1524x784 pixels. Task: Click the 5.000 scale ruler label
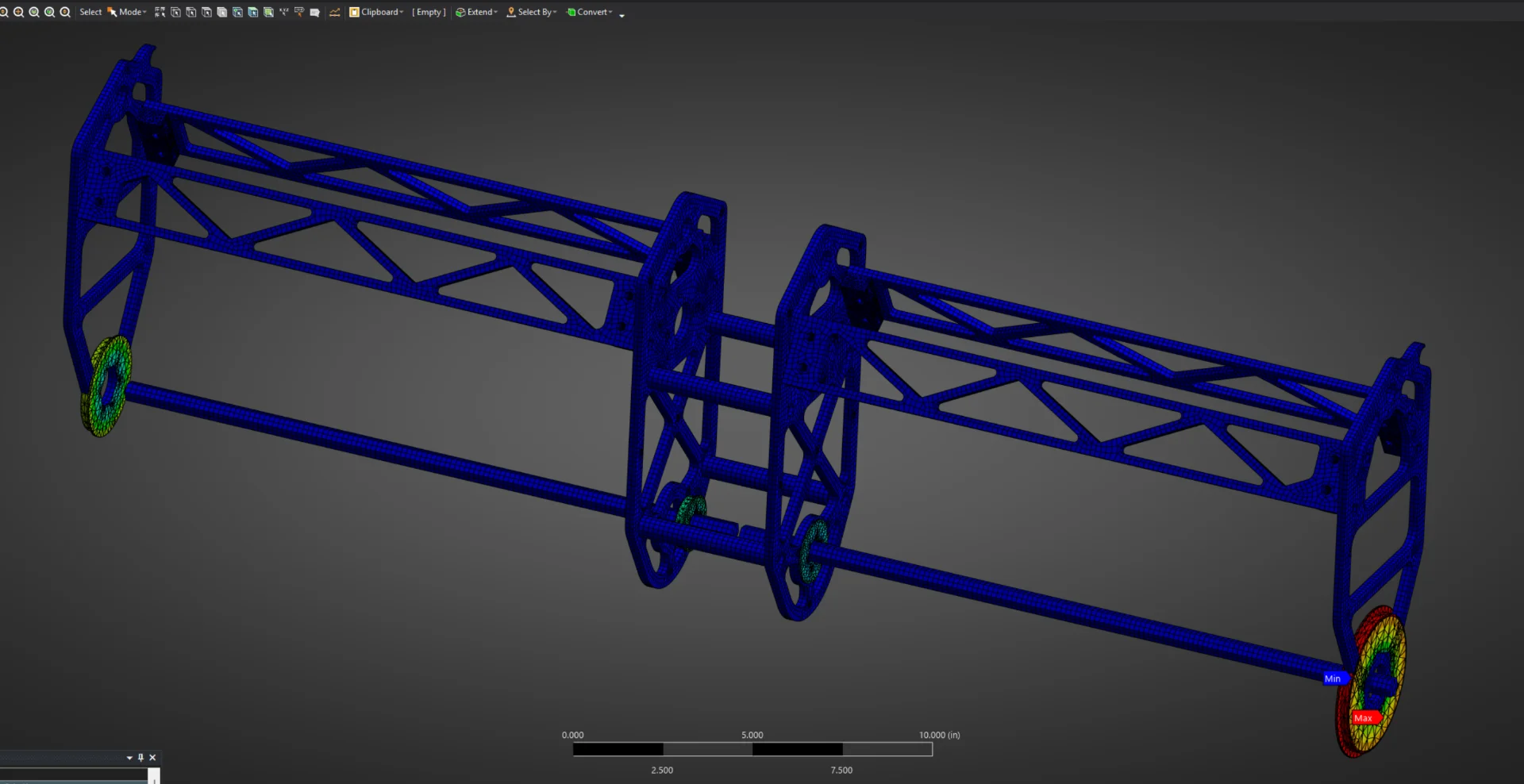(x=752, y=735)
